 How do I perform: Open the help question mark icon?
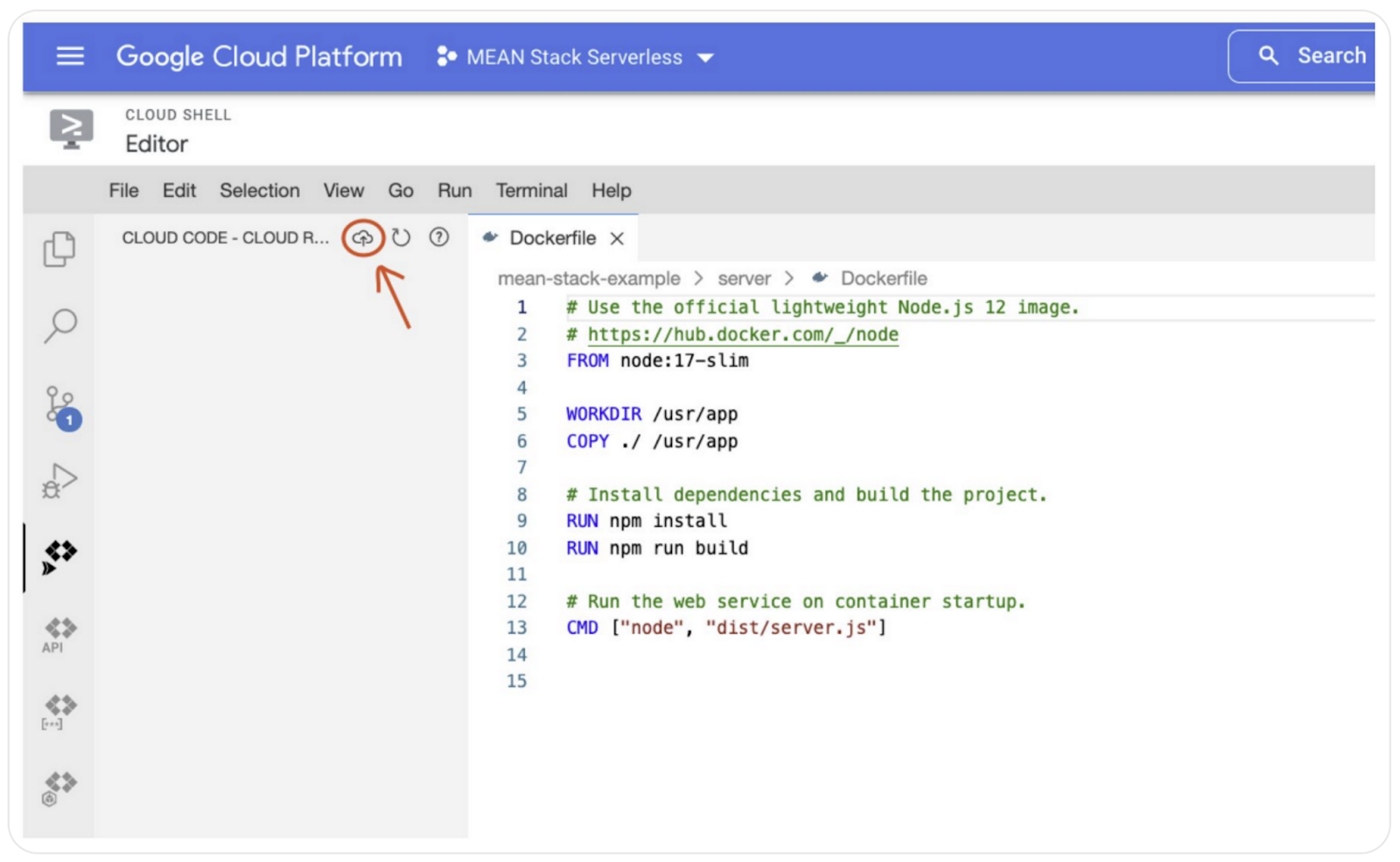439,237
